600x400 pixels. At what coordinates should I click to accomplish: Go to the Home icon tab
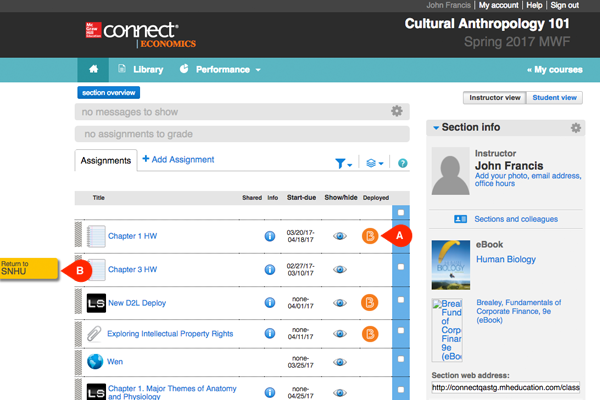tap(94, 69)
